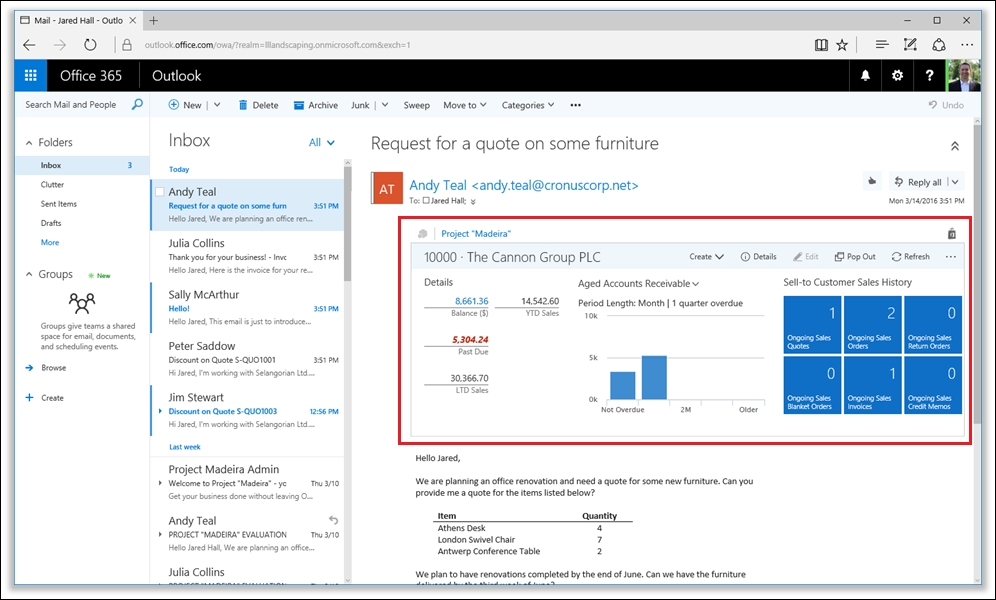Open more add-in actions ellipsis
Image resolution: width=996 pixels, height=600 pixels.
[950, 257]
